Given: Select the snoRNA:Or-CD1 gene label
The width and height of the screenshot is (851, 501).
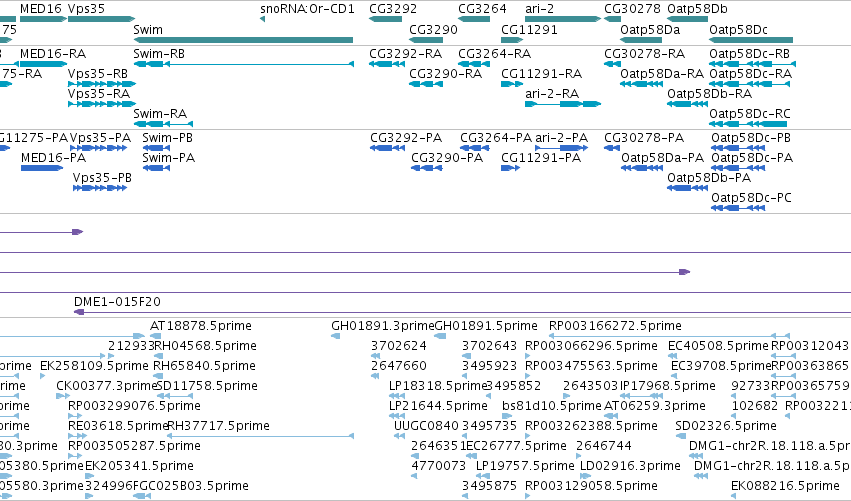Looking at the screenshot, I should [x=307, y=9].
